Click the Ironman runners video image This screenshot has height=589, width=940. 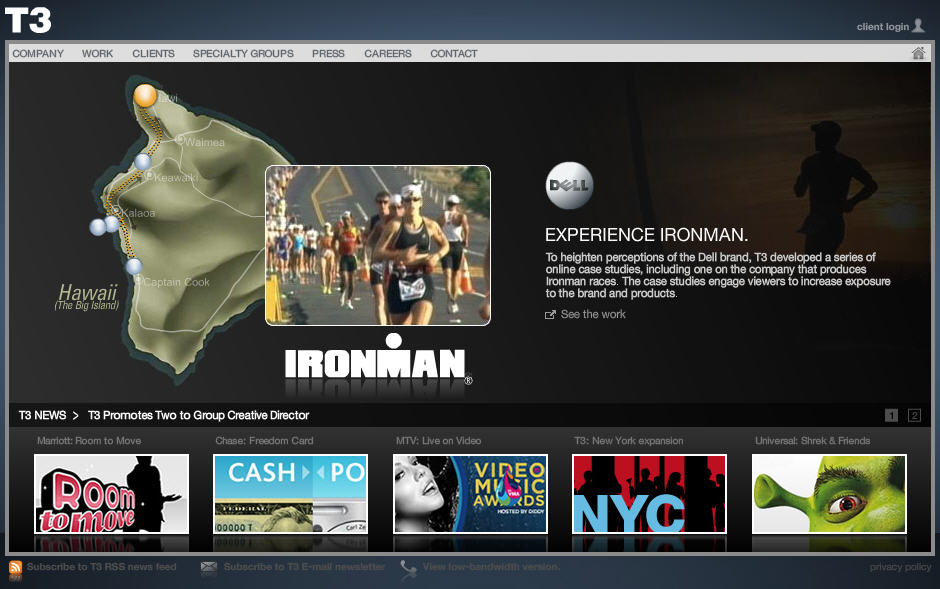pyautogui.click(x=378, y=246)
